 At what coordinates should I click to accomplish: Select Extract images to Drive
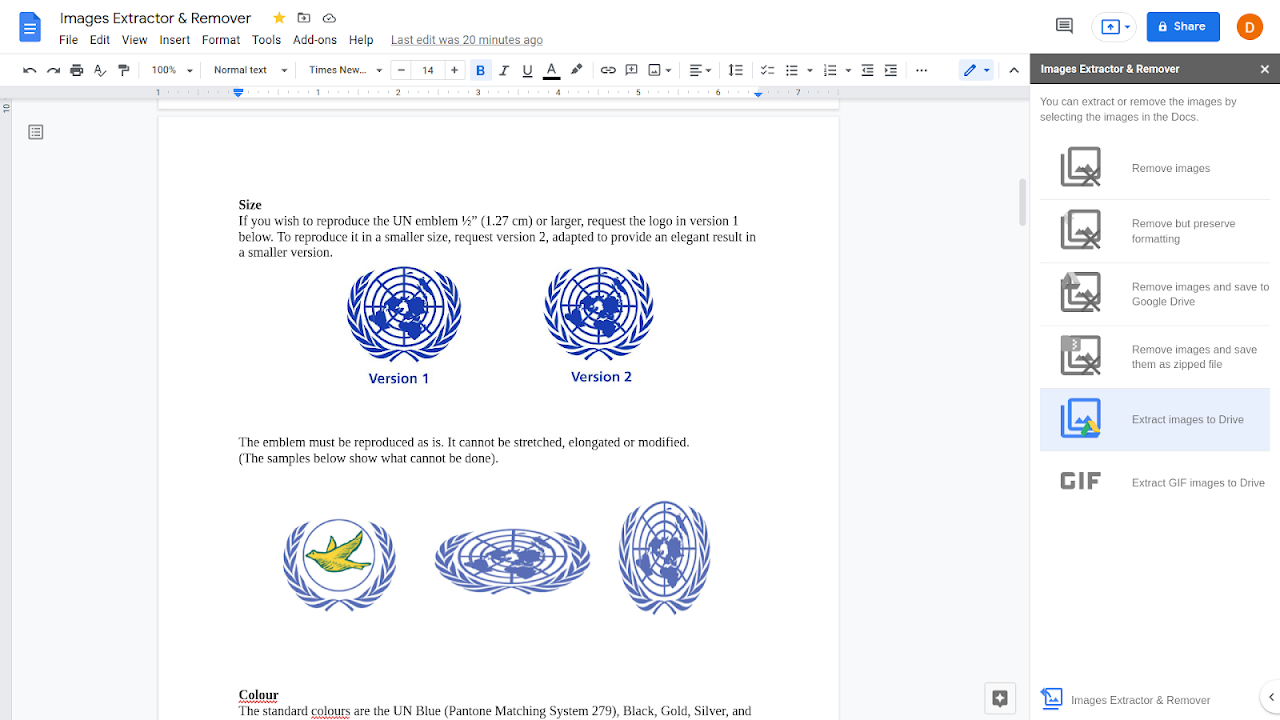[x=1155, y=420]
